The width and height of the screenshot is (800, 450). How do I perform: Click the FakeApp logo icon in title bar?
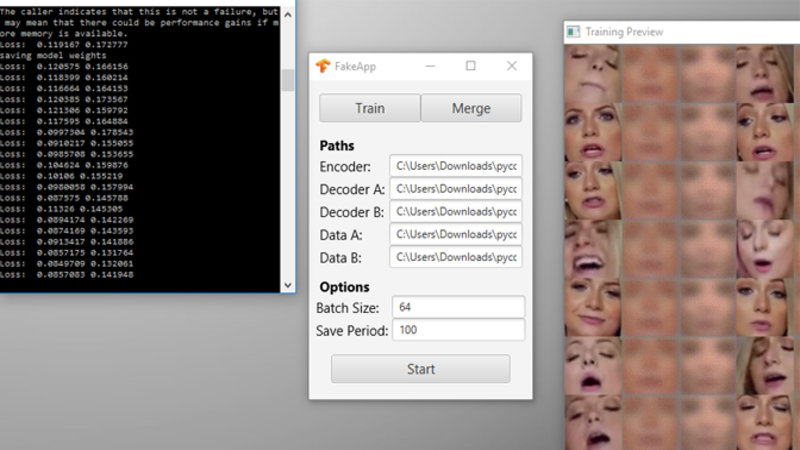tap(322, 66)
